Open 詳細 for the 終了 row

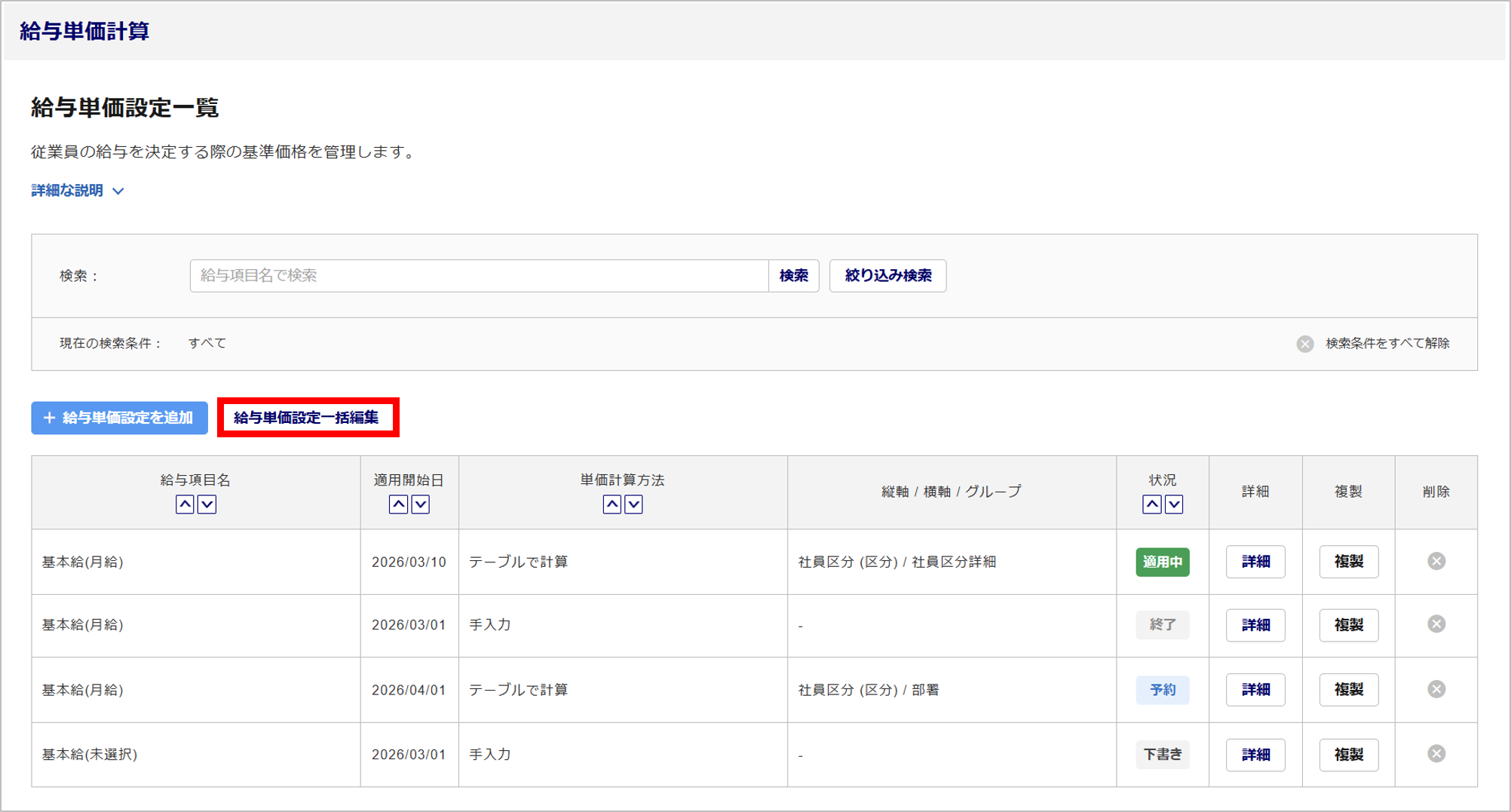click(x=1255, y=625)
